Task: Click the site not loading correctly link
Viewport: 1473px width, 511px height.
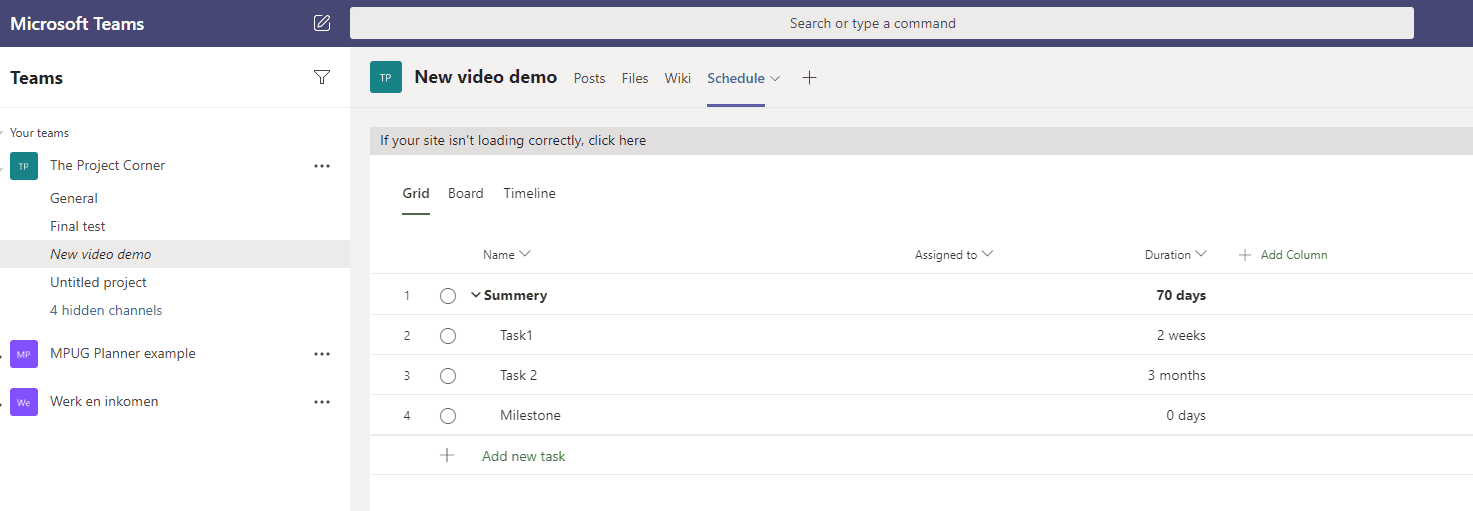Action: [x=513, y=140]
